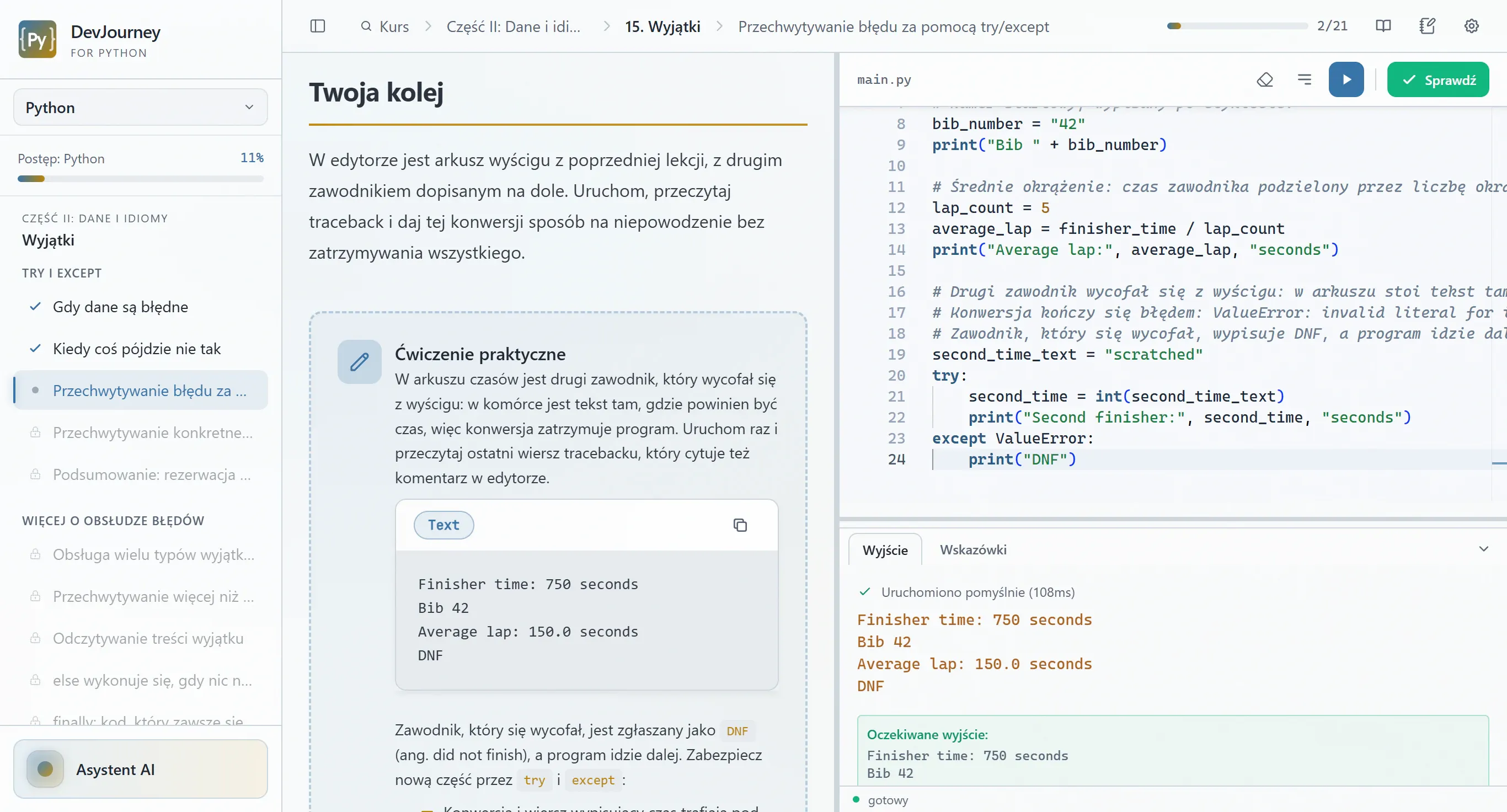Screen dimensions: 1507x812
Task: Click the Sprawdź button
Action: coord(1437,79)
